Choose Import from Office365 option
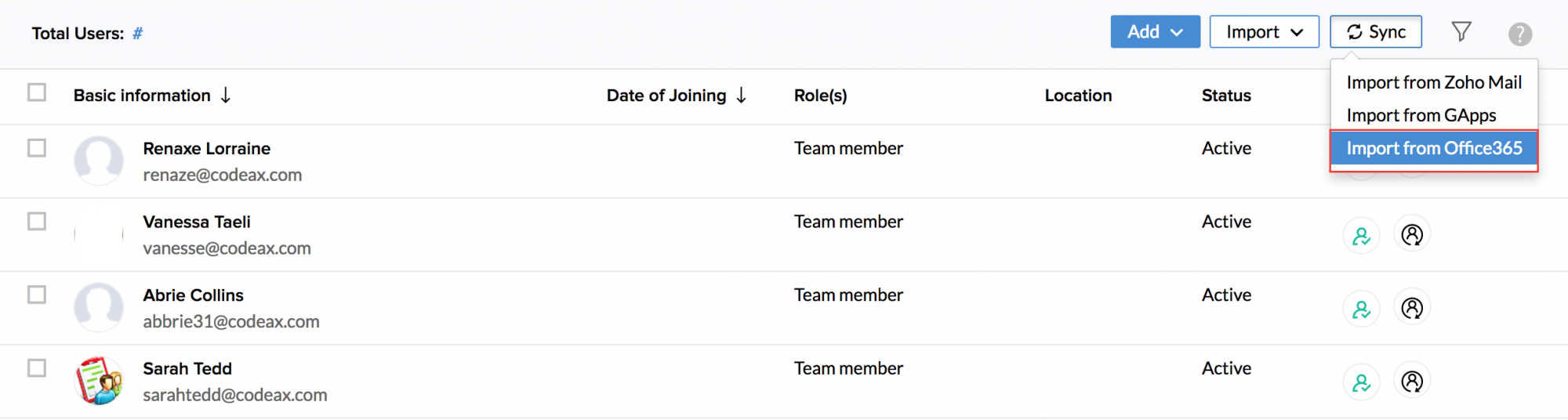Screen dimensions: 1568x420 (1434, 148)
